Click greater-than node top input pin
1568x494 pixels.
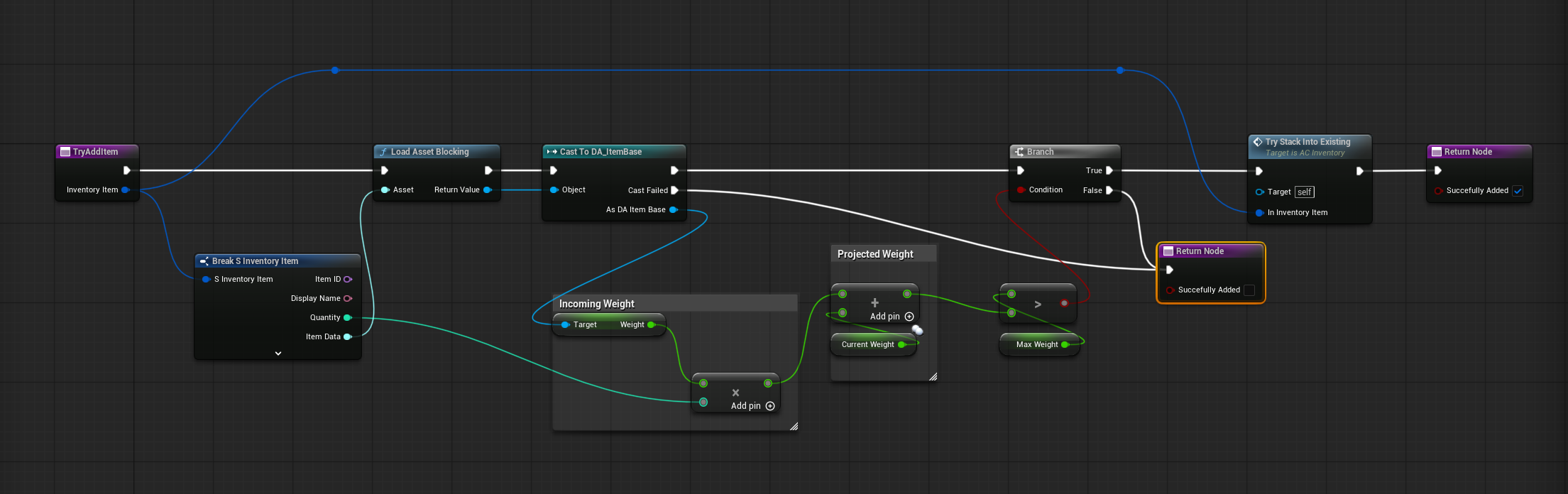(1011, 294)
